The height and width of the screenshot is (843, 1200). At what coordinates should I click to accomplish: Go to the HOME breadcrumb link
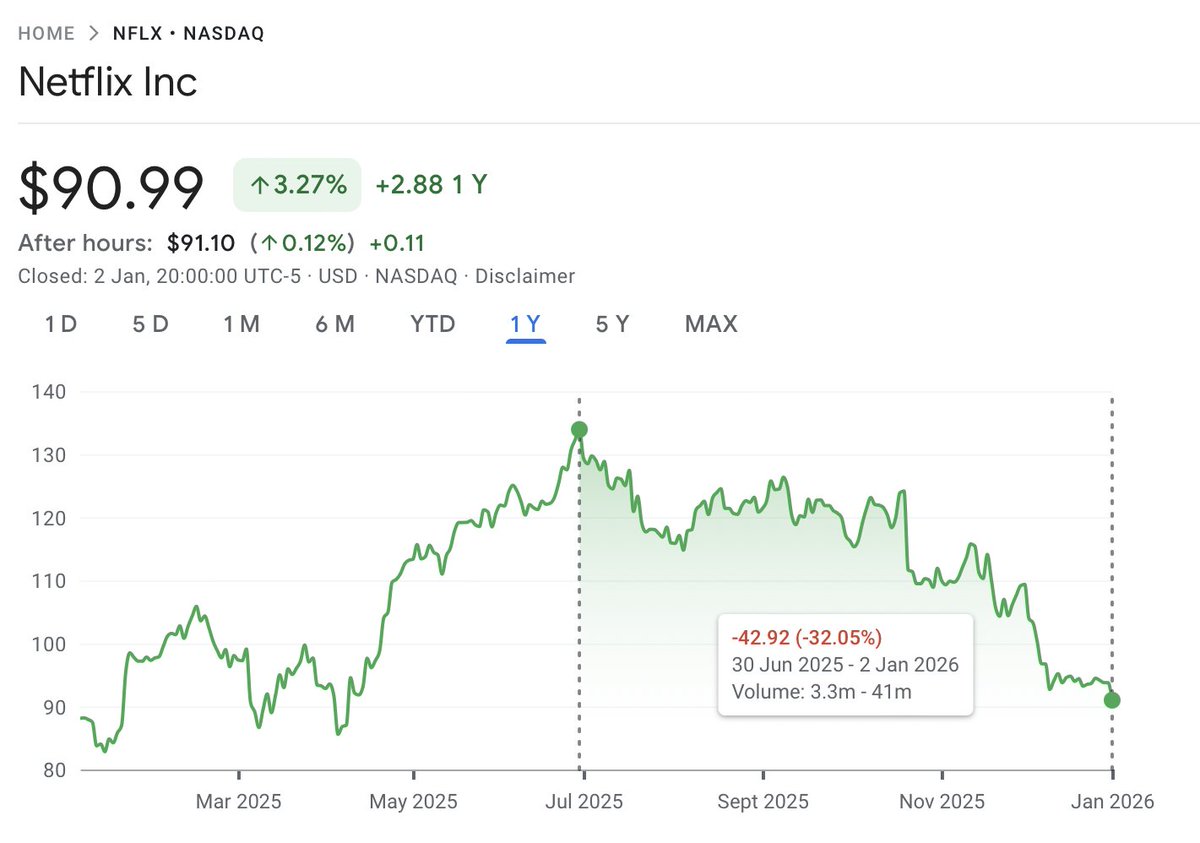[46, 33]
